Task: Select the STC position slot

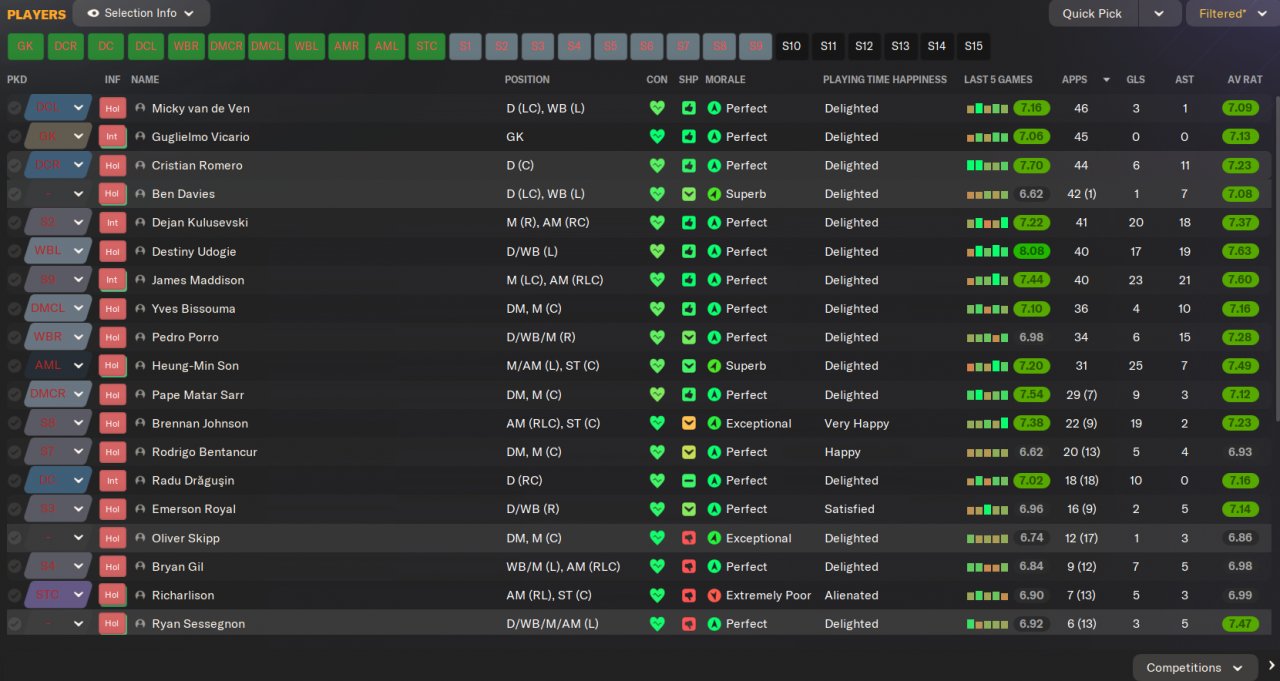Action: point(427,46)
